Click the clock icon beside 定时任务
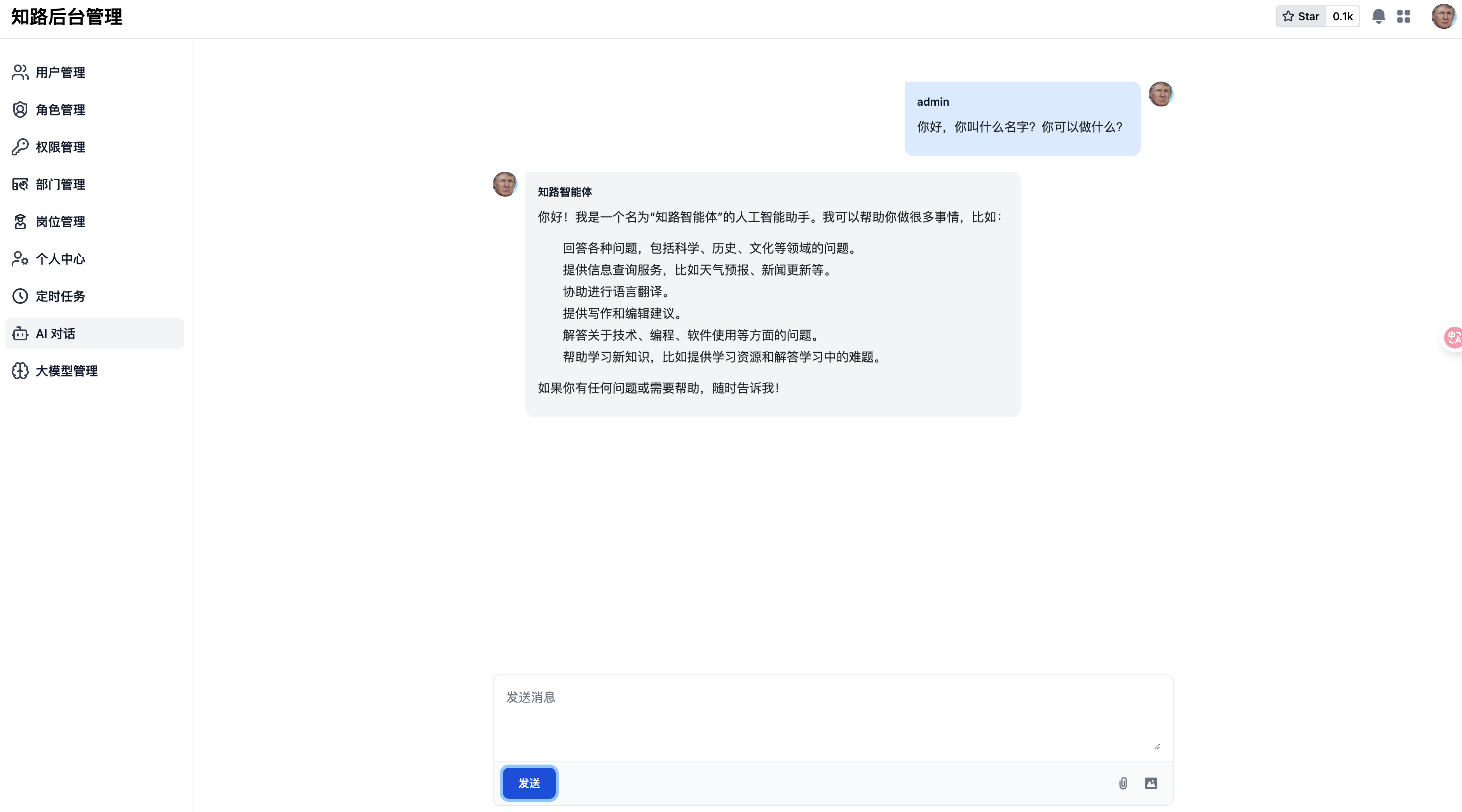The image size is (1462, 812). coord(20,296)
